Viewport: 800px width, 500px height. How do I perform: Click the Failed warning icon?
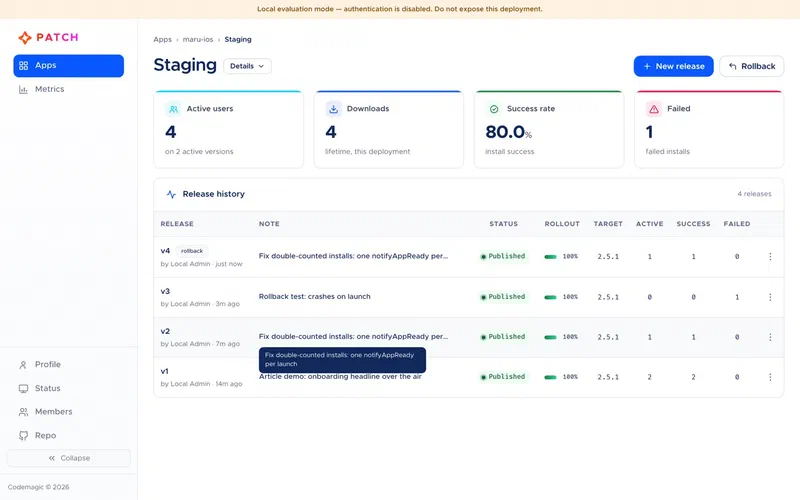(654, 109)
